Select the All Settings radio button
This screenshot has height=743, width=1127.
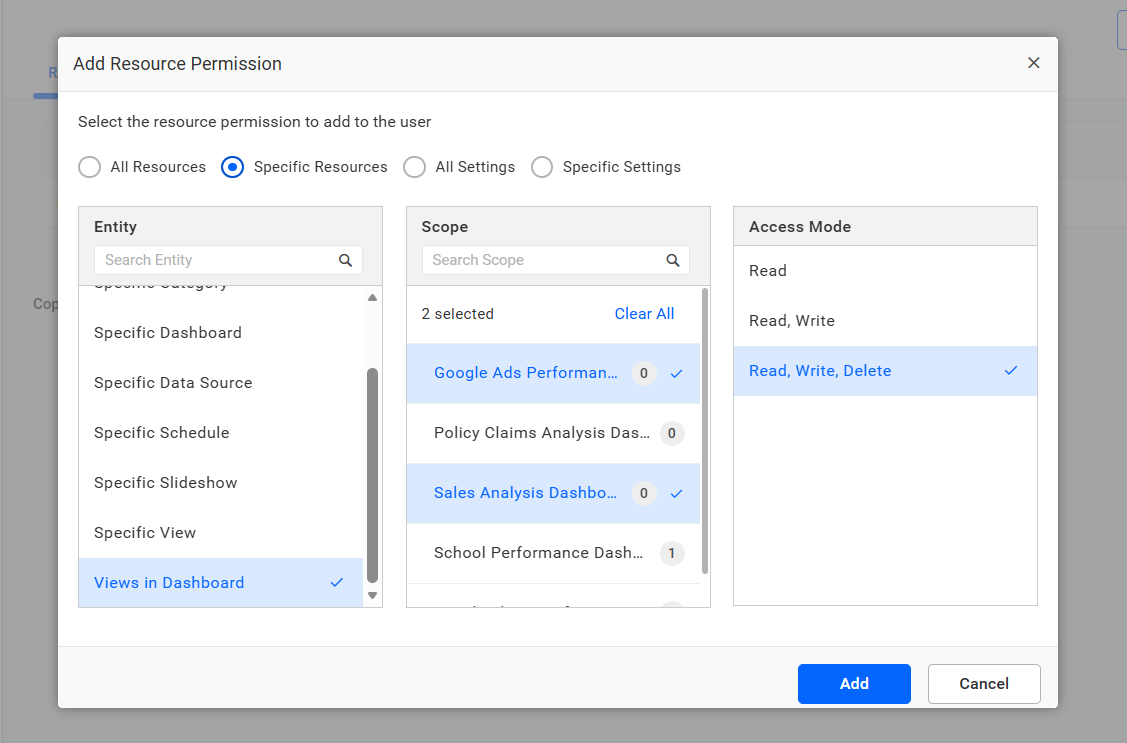click(414, 167)
